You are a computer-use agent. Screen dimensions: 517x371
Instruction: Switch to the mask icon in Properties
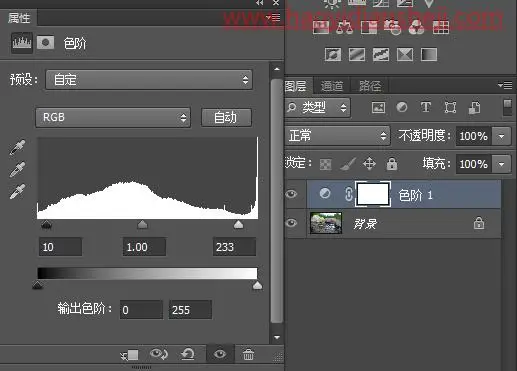[45, 43]
